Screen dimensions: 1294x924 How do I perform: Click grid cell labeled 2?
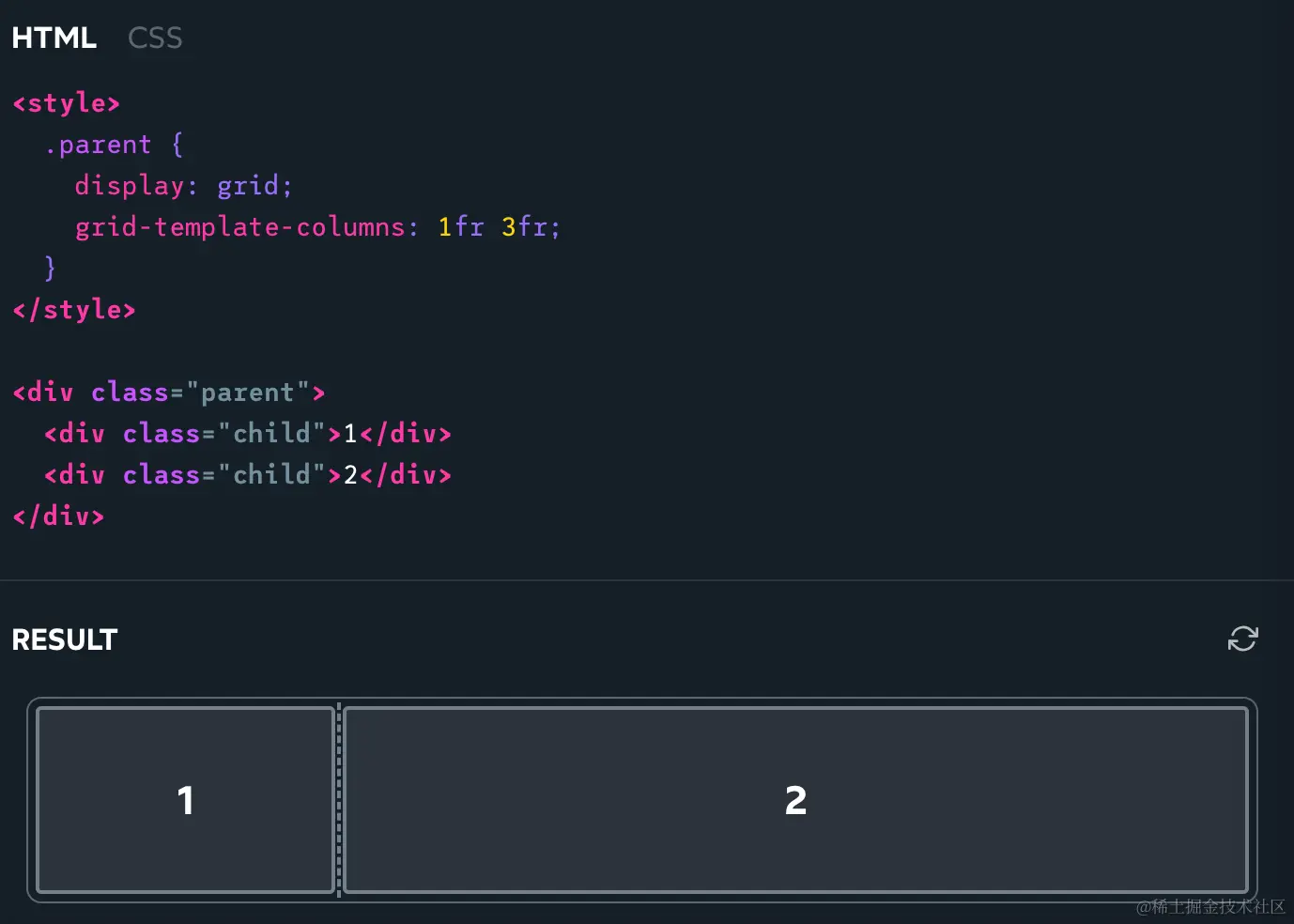794,799
